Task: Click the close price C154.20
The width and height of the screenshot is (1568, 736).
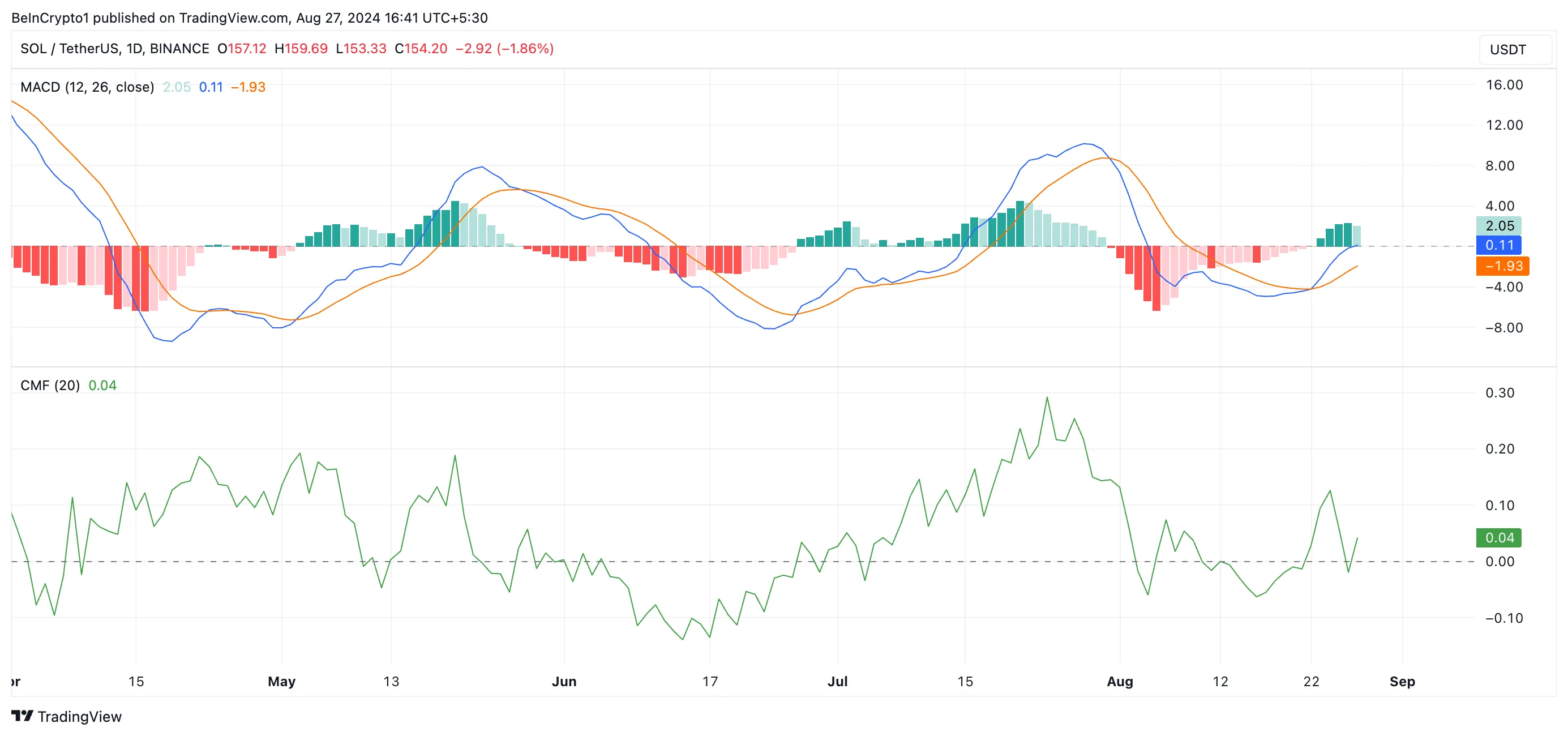Action: point(421,49)
